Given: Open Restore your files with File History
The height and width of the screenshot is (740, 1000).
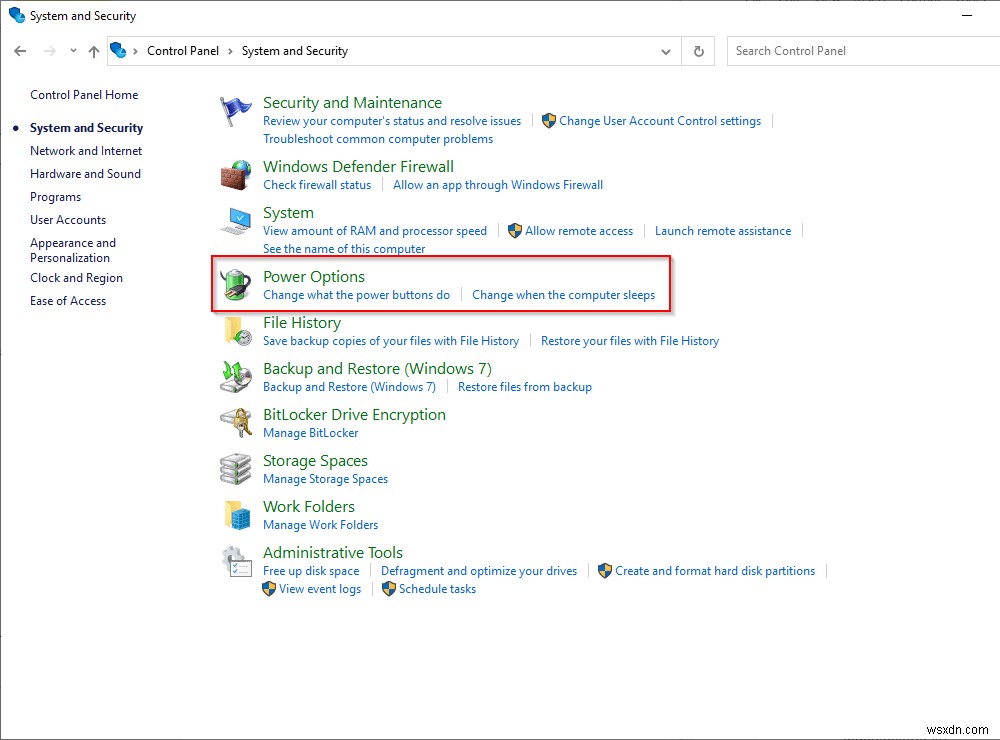Looking at the screenshot, I should 630,341.
